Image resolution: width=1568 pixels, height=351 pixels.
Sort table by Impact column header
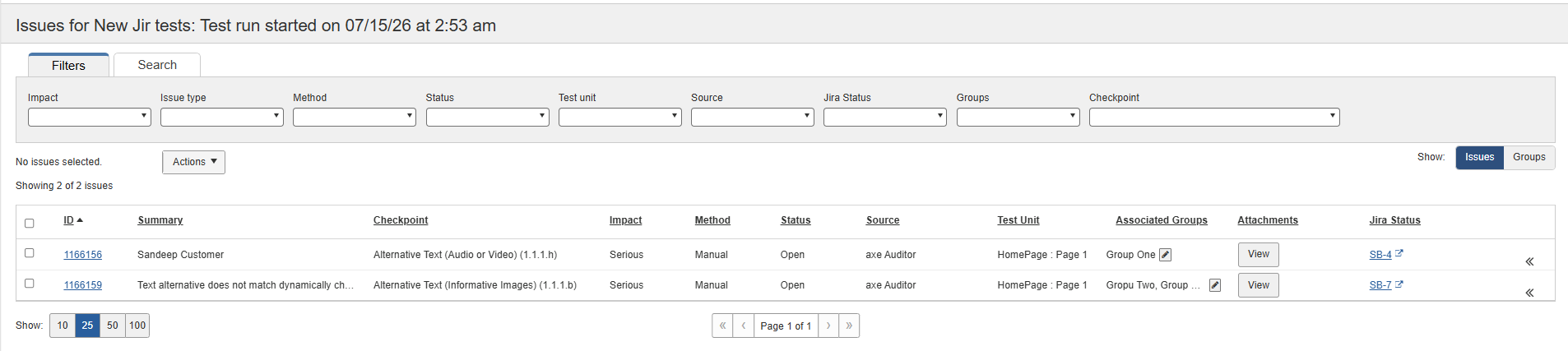pyautogui.click(x=625, y=220)
